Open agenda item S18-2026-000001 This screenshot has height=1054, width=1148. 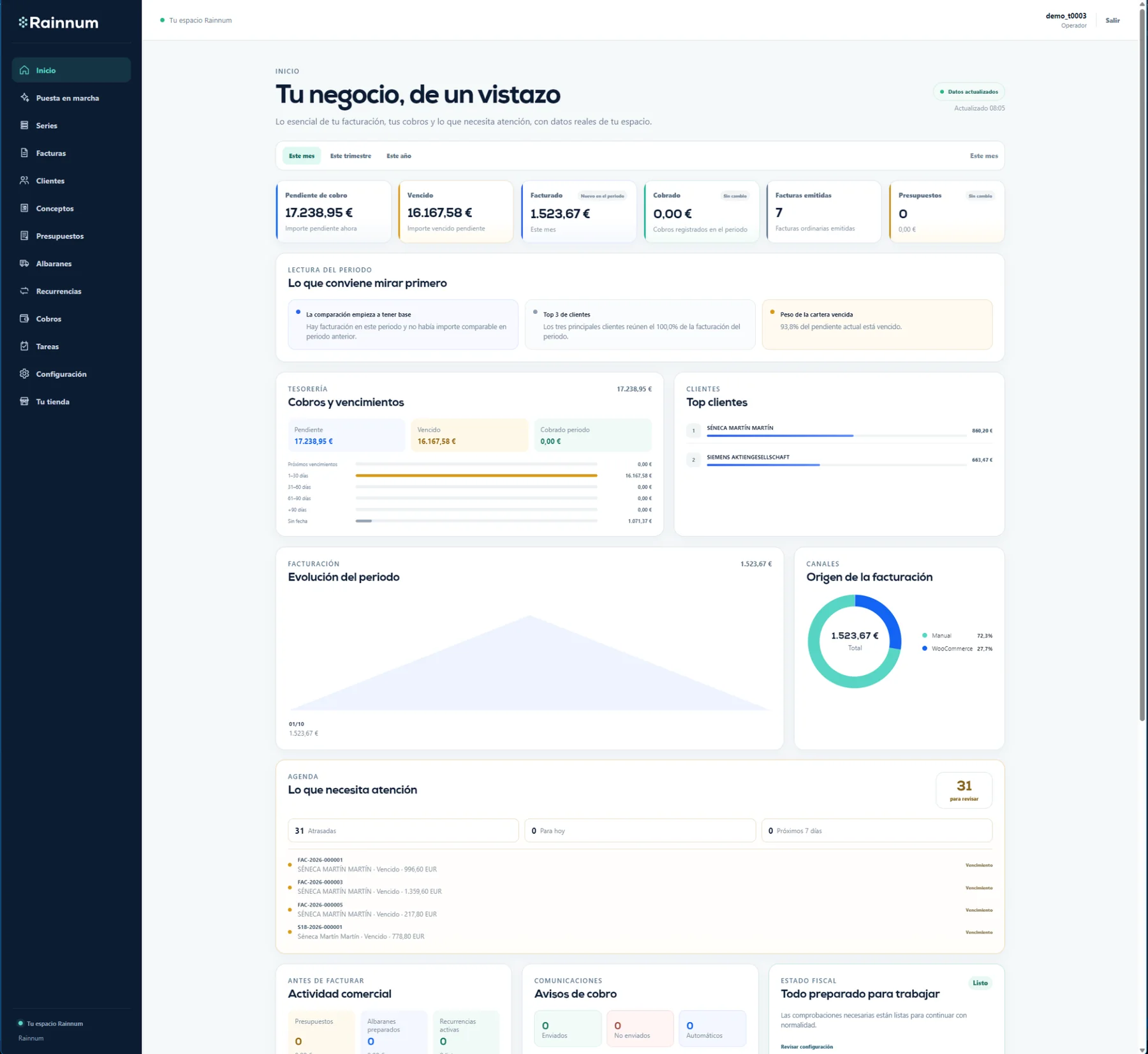click(640, 932)
